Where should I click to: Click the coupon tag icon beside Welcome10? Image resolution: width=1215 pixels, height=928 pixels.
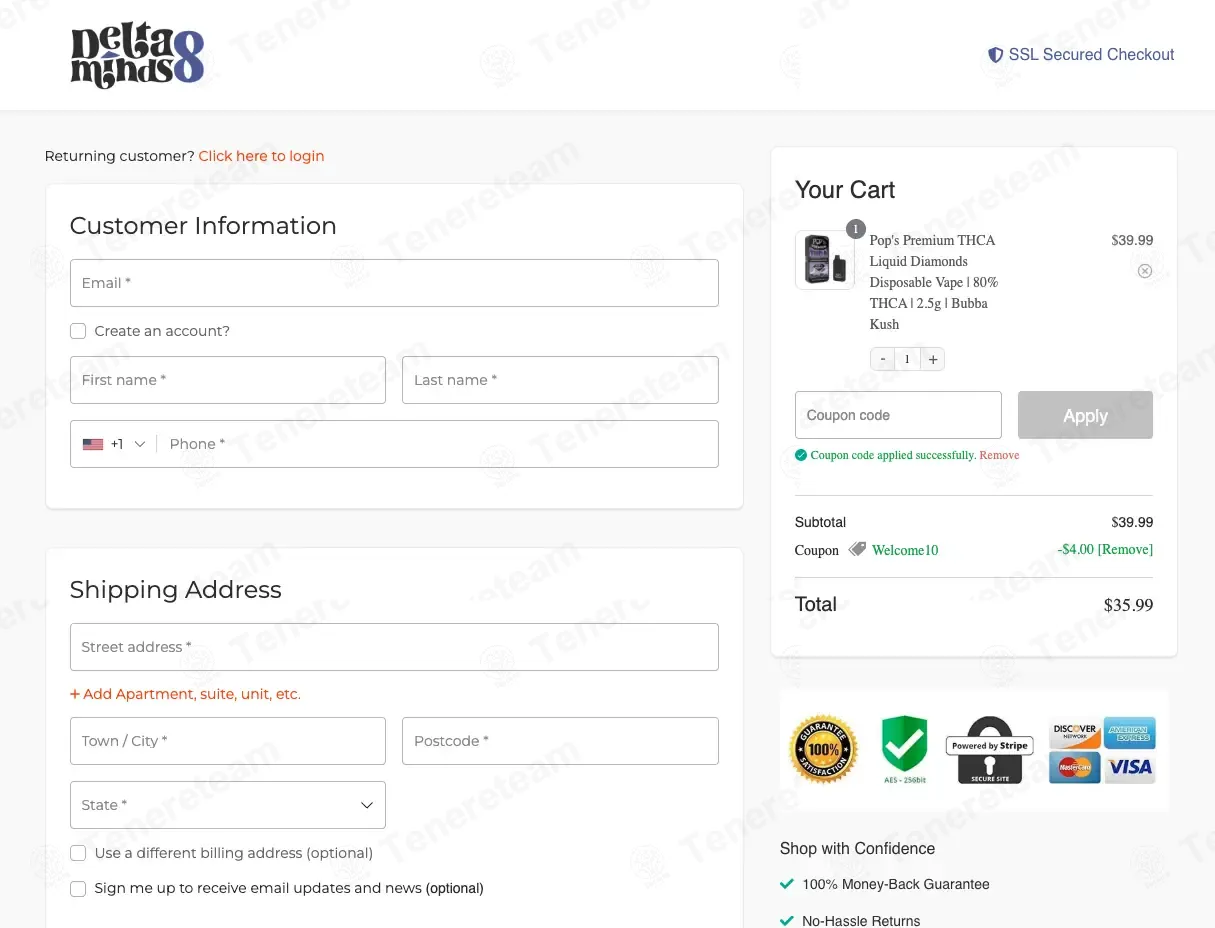click(x=857, y=549)
